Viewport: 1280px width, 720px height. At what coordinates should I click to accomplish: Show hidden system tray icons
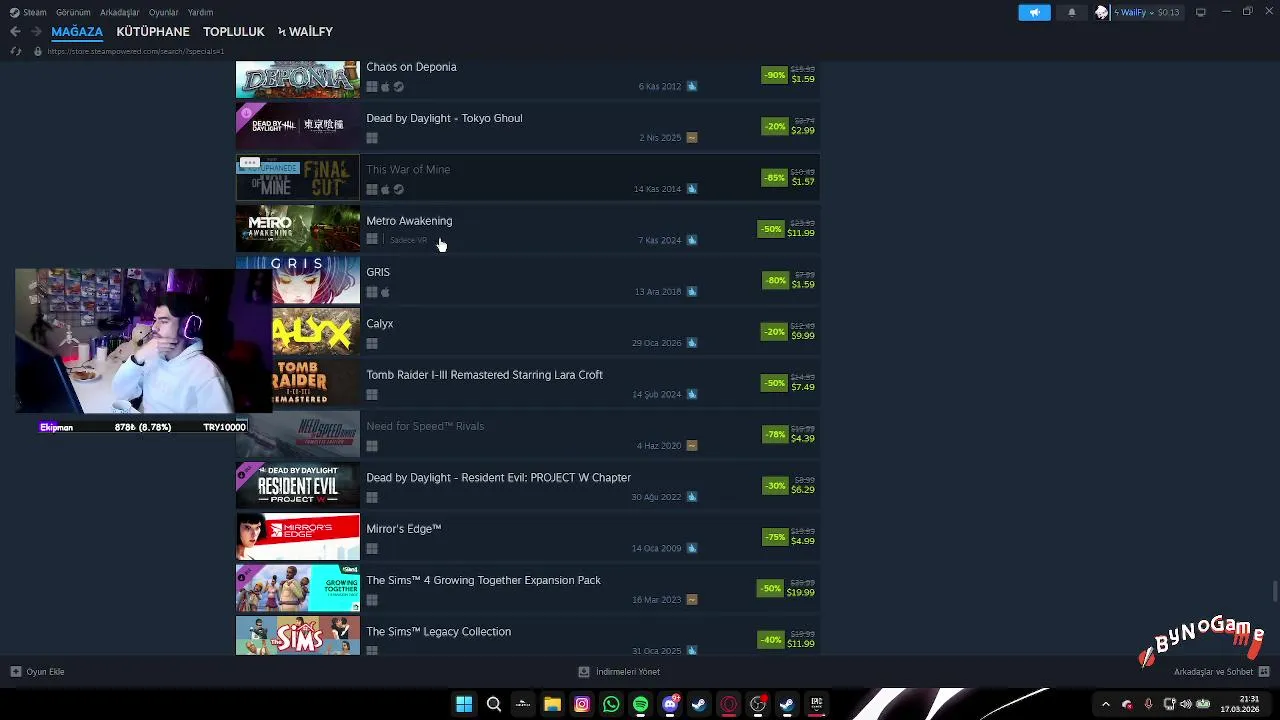click(x=1105, y=704)
